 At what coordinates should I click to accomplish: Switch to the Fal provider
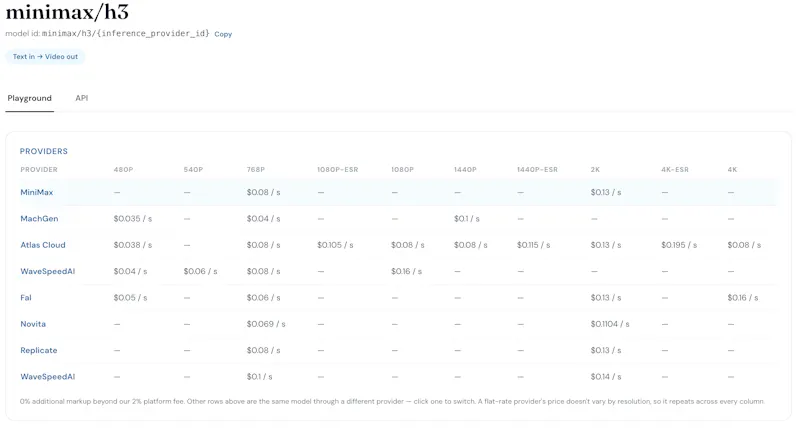26,298
